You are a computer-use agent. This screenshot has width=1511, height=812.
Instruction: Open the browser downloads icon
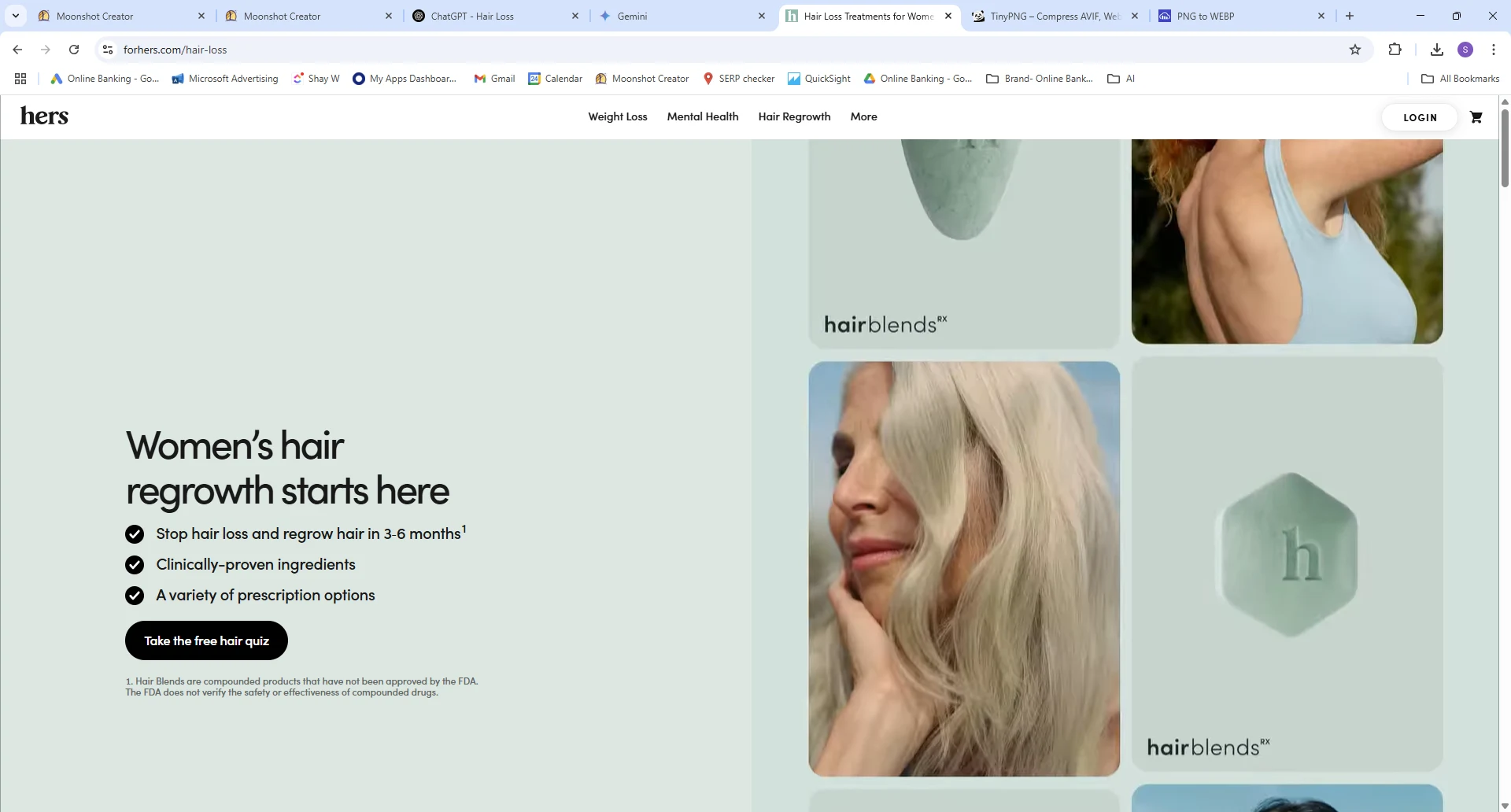[1436, 50]
